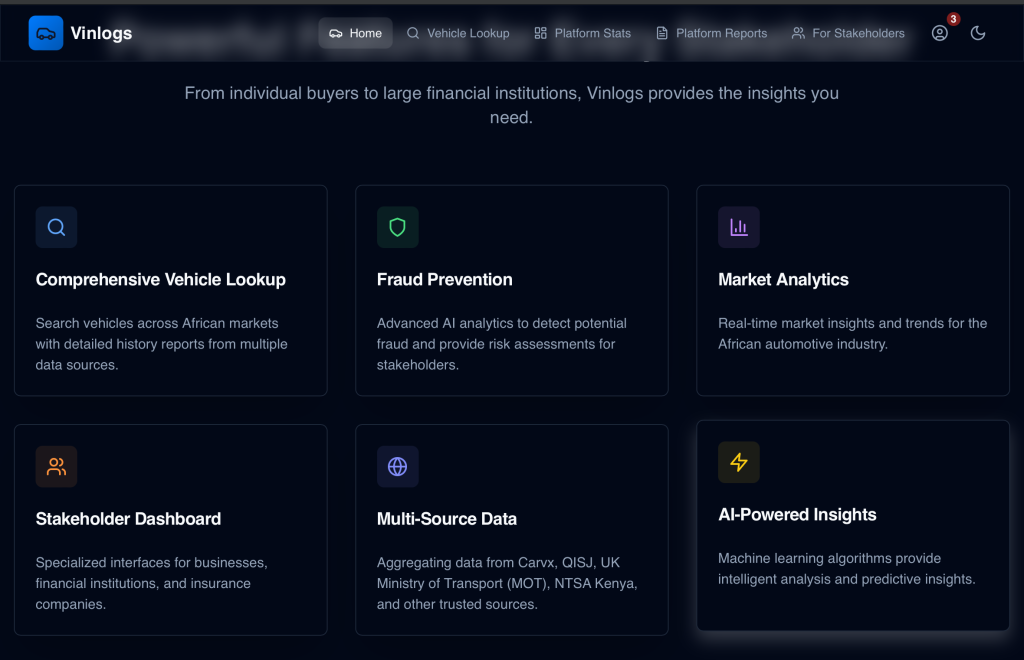Click the Vinlogs brand name
The width and height of the screenshot is (1024, 660).
pos(101,34)
